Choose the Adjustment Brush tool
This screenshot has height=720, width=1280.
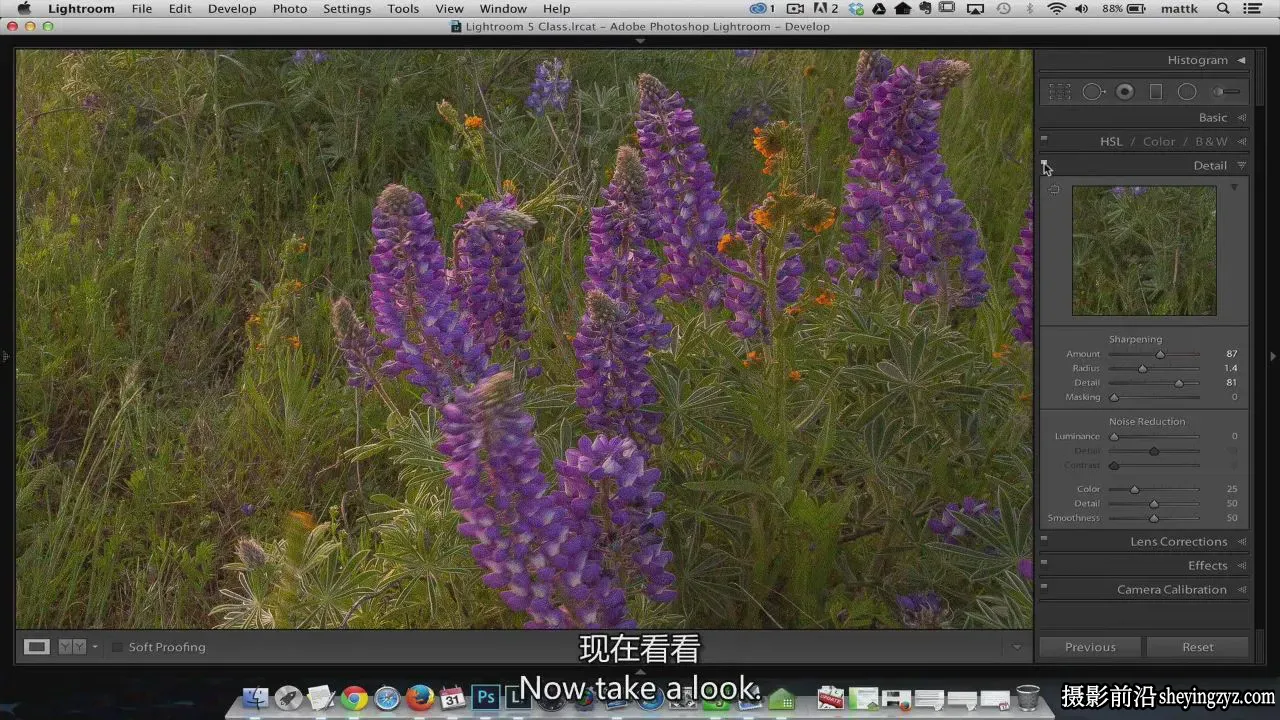pos(1225,92)
